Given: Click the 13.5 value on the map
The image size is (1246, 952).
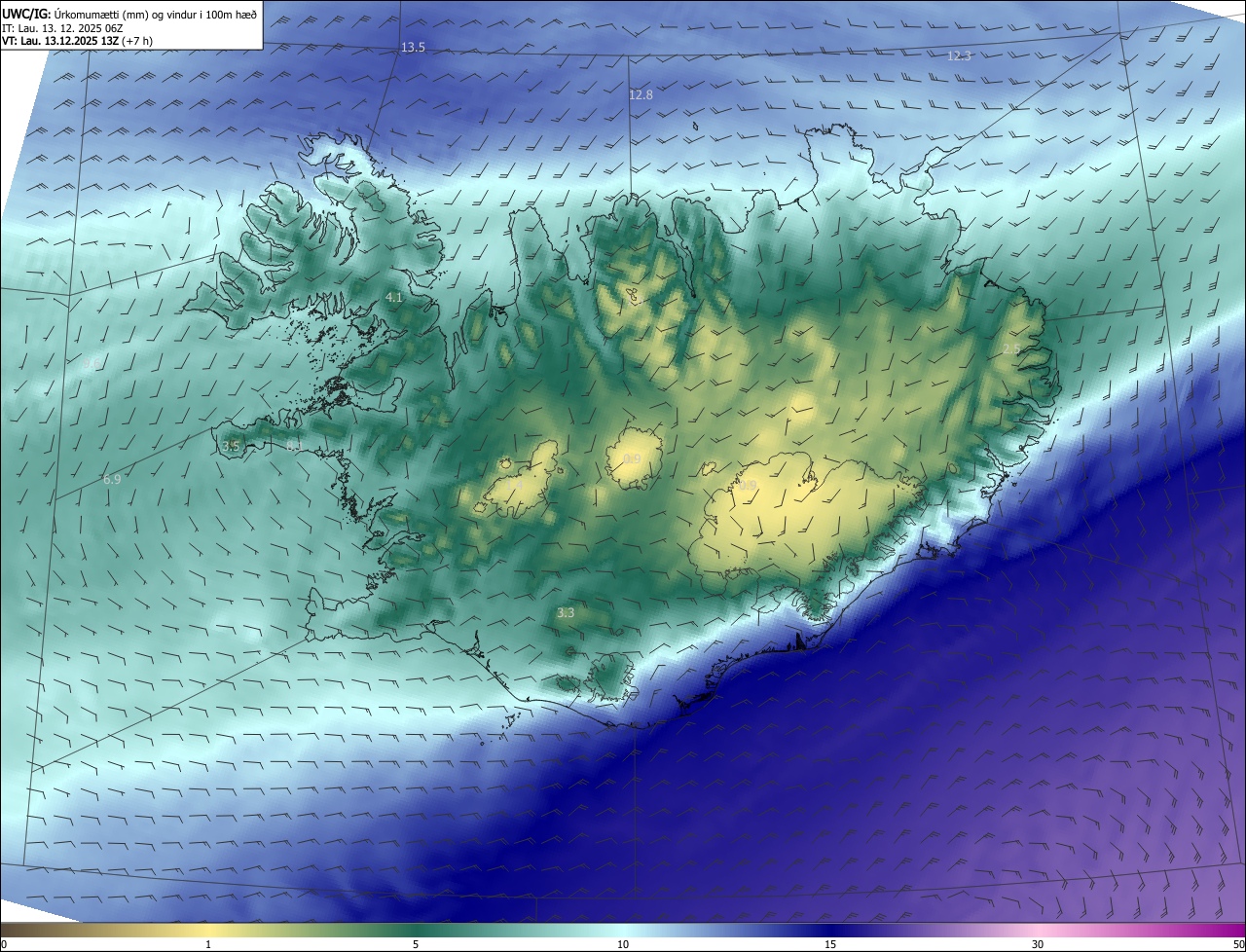Looking at the screenshot, I should pyautogui.click(x=414, y=48).
